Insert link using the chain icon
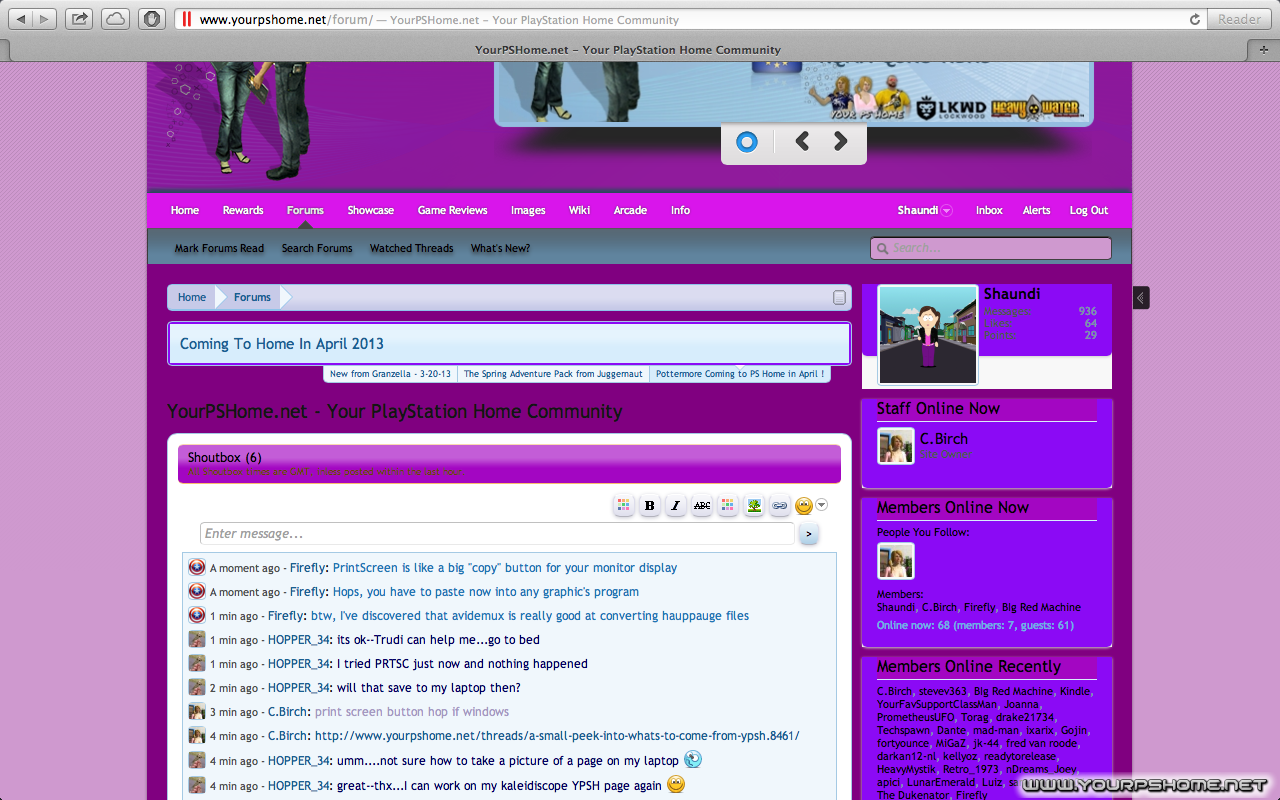This screenshot has height=800, width=1280. click(x=780, y=506)
